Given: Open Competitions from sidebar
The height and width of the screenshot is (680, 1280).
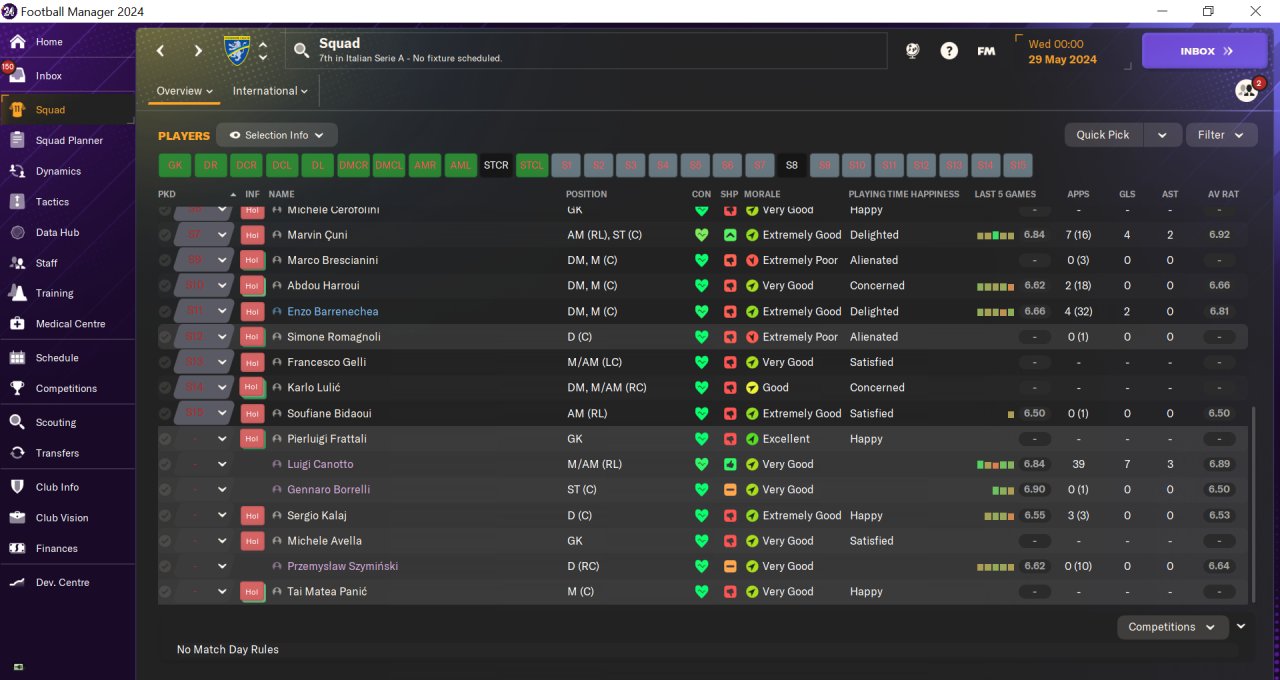Looking at the screenshot, I should coord(67,388).
